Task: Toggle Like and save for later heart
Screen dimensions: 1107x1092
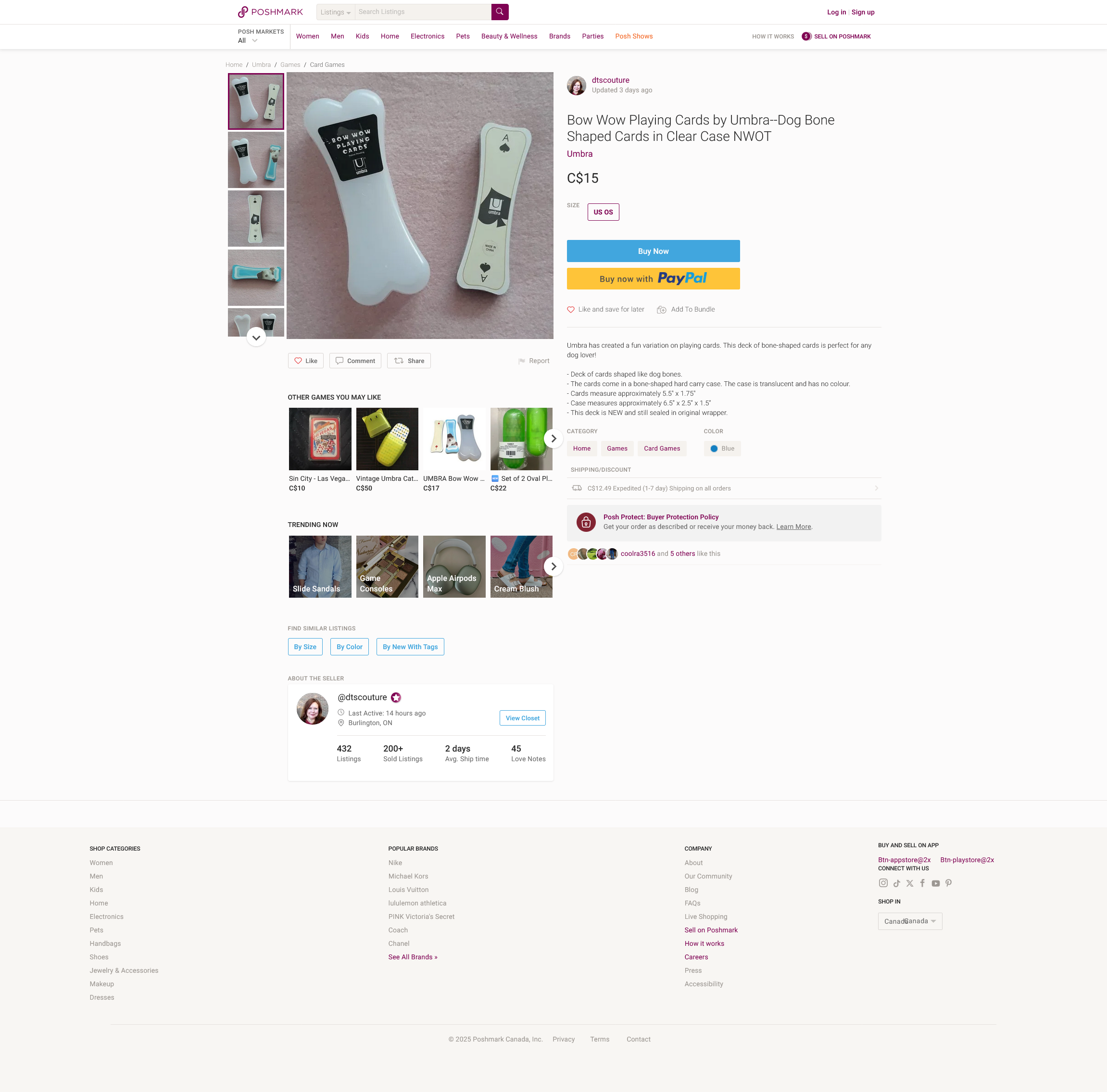Action: click(x=571, y=309)
